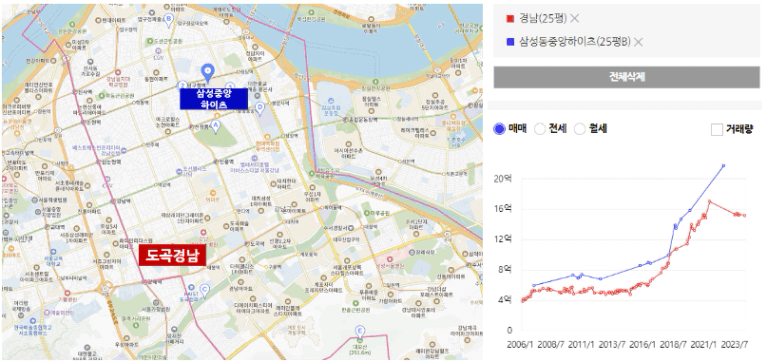Select the 매매 radio button

click(x=499, y=129)
